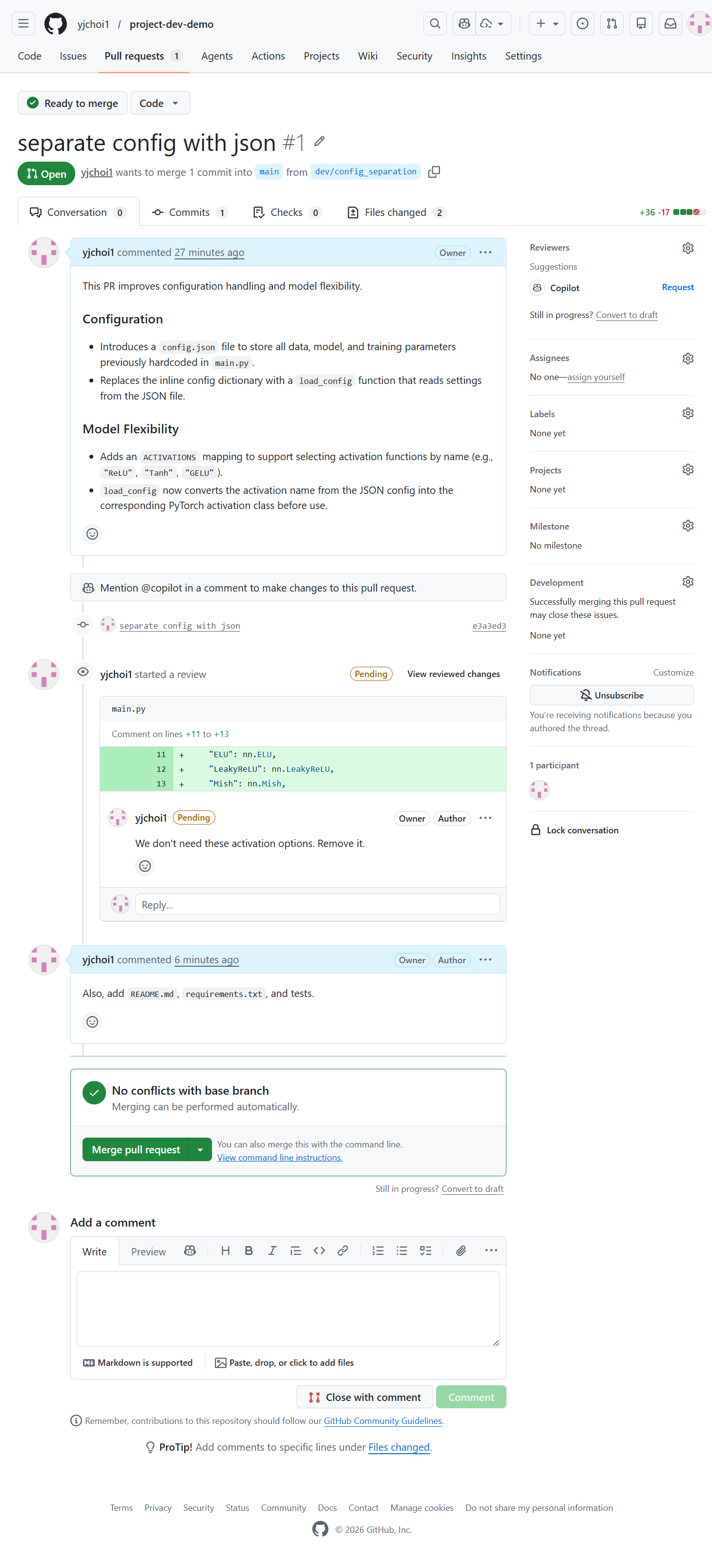The image size is (712, 1568).
Task: Open the Preview tab of comment editor
Action: point(148,1251)
